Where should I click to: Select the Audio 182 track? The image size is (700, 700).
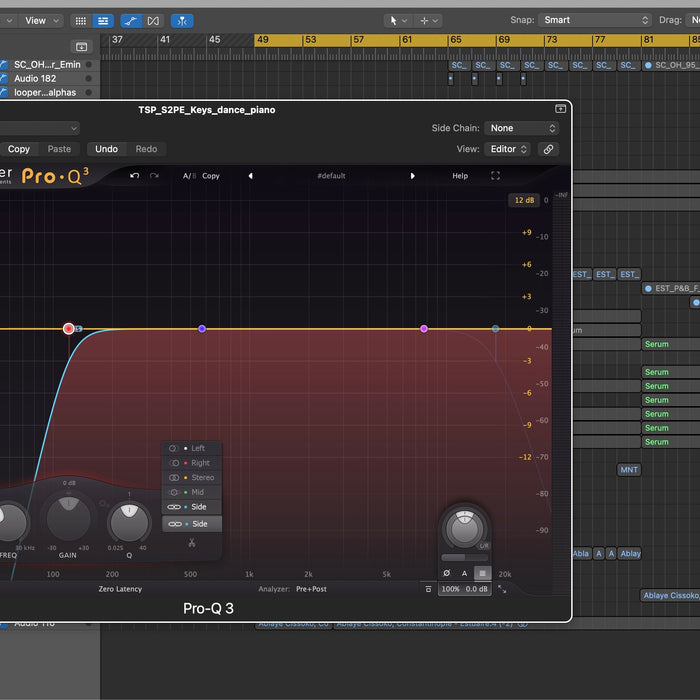[35, 79]
